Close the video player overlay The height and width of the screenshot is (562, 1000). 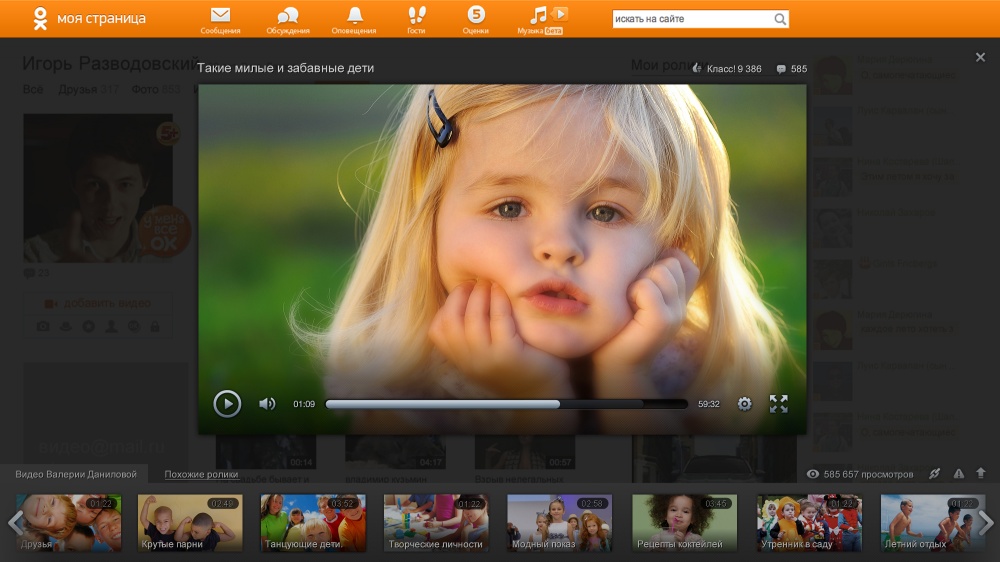pyautogui.click(x=980, y=57)
